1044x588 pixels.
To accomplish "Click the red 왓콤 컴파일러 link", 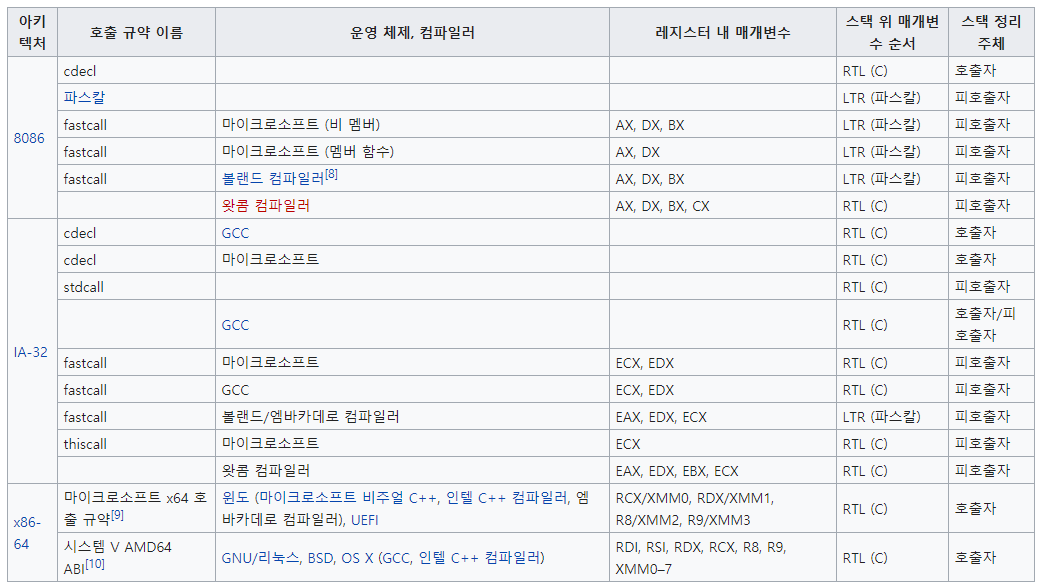I will coord(266,206).
